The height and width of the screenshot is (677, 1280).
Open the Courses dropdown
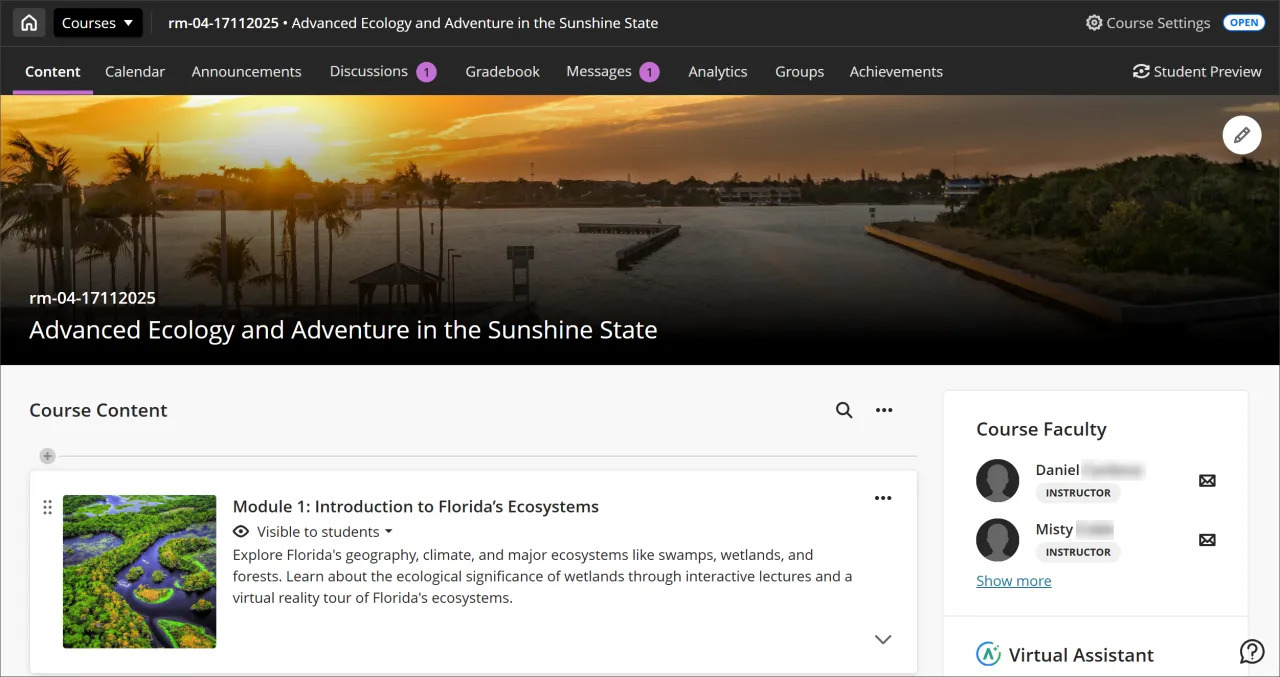pyautogui.click(x=97, y=22)
